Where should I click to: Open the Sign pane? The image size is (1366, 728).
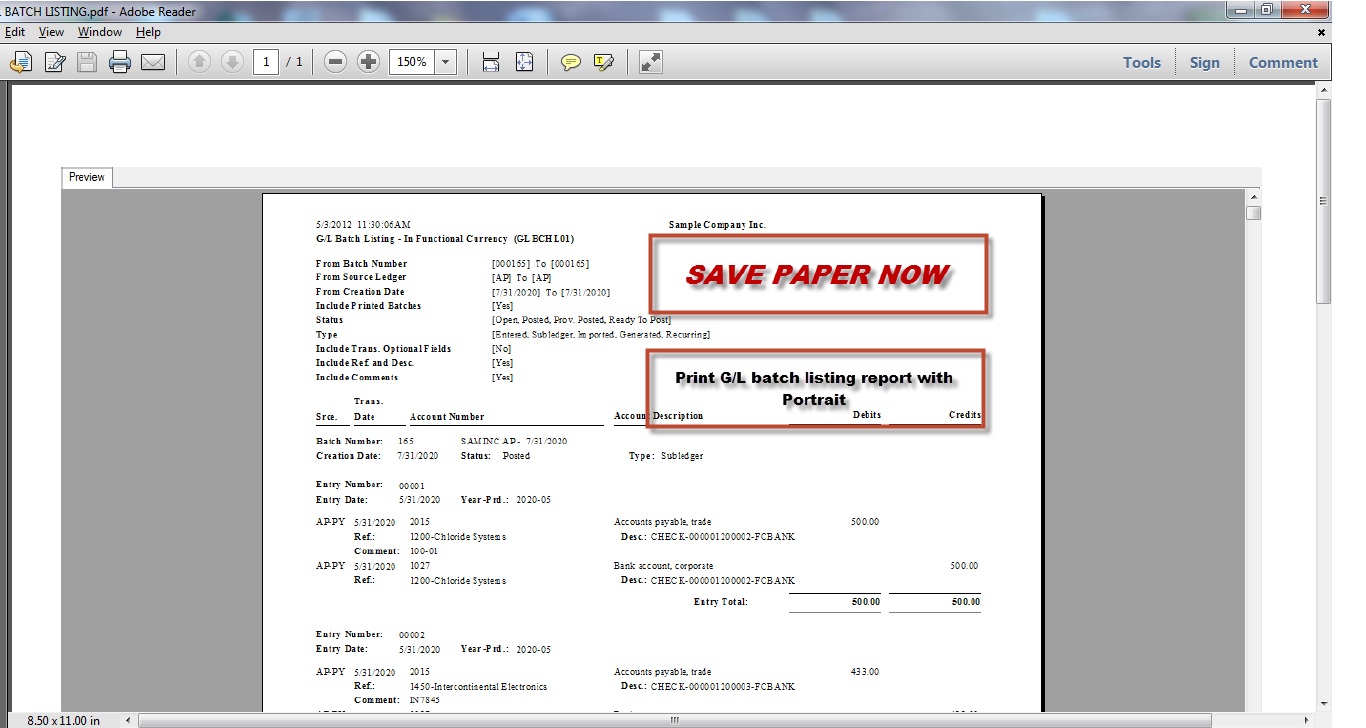pyautogui.click(x=1204, y=62)
